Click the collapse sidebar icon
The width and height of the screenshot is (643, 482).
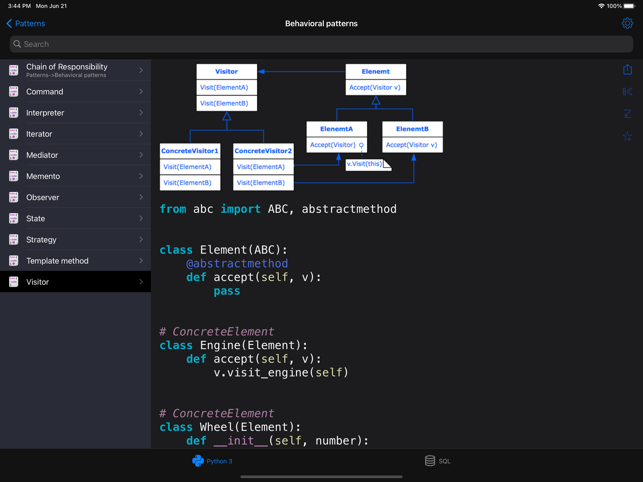[x=627, y=91]
